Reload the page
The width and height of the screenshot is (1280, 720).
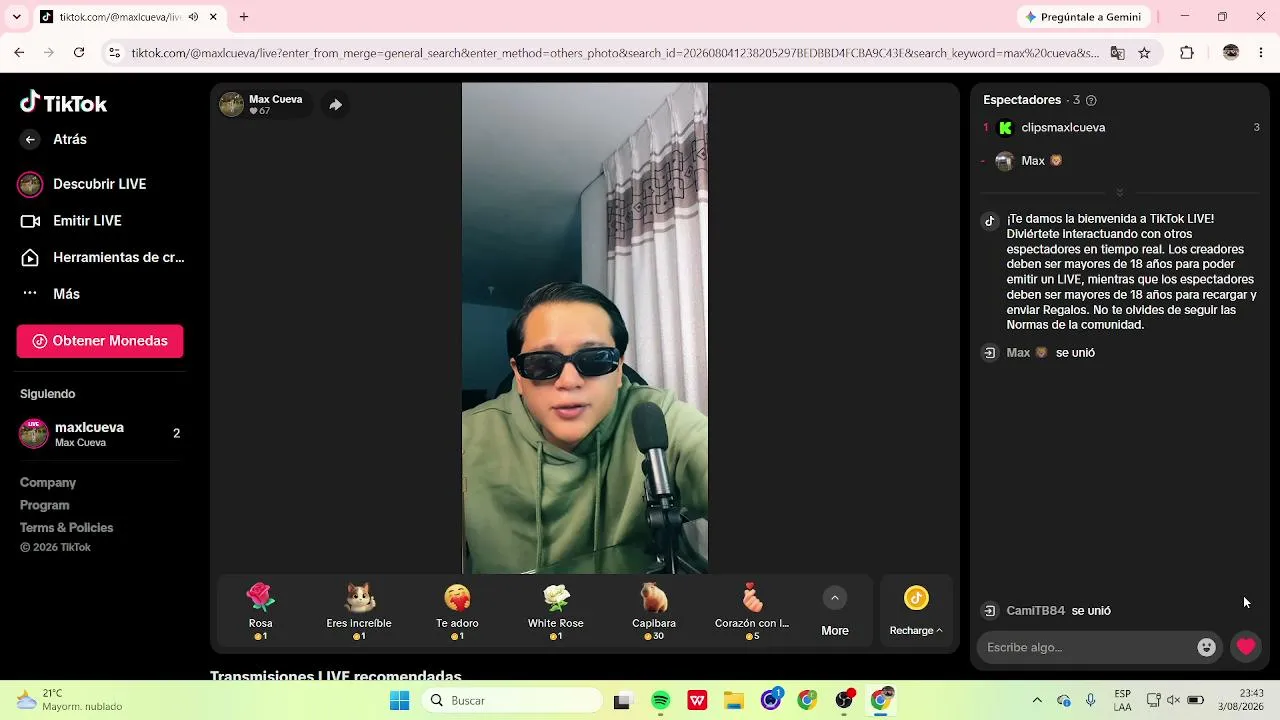tap(79, 53)
